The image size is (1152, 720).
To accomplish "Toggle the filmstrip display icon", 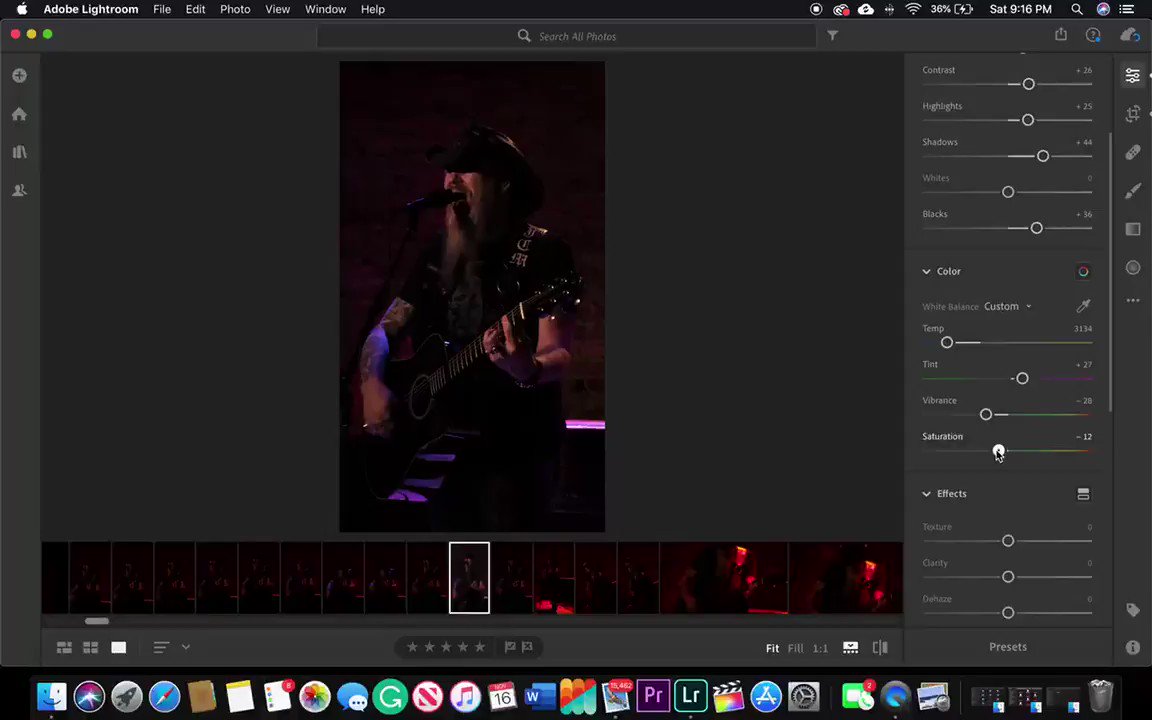I will point(850,647).
